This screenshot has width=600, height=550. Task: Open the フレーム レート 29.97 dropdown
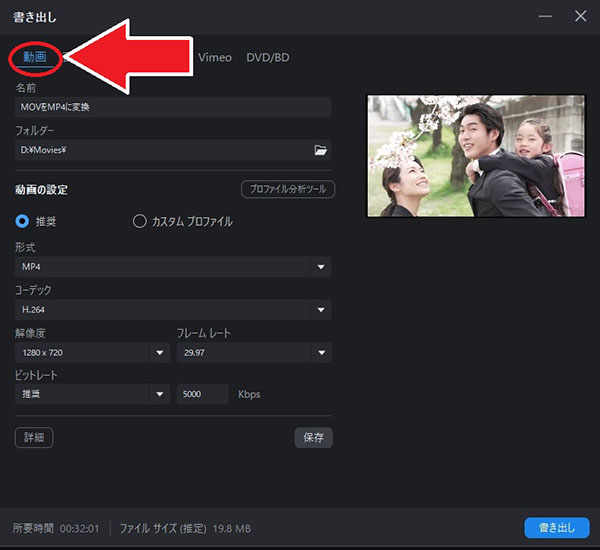254,353
